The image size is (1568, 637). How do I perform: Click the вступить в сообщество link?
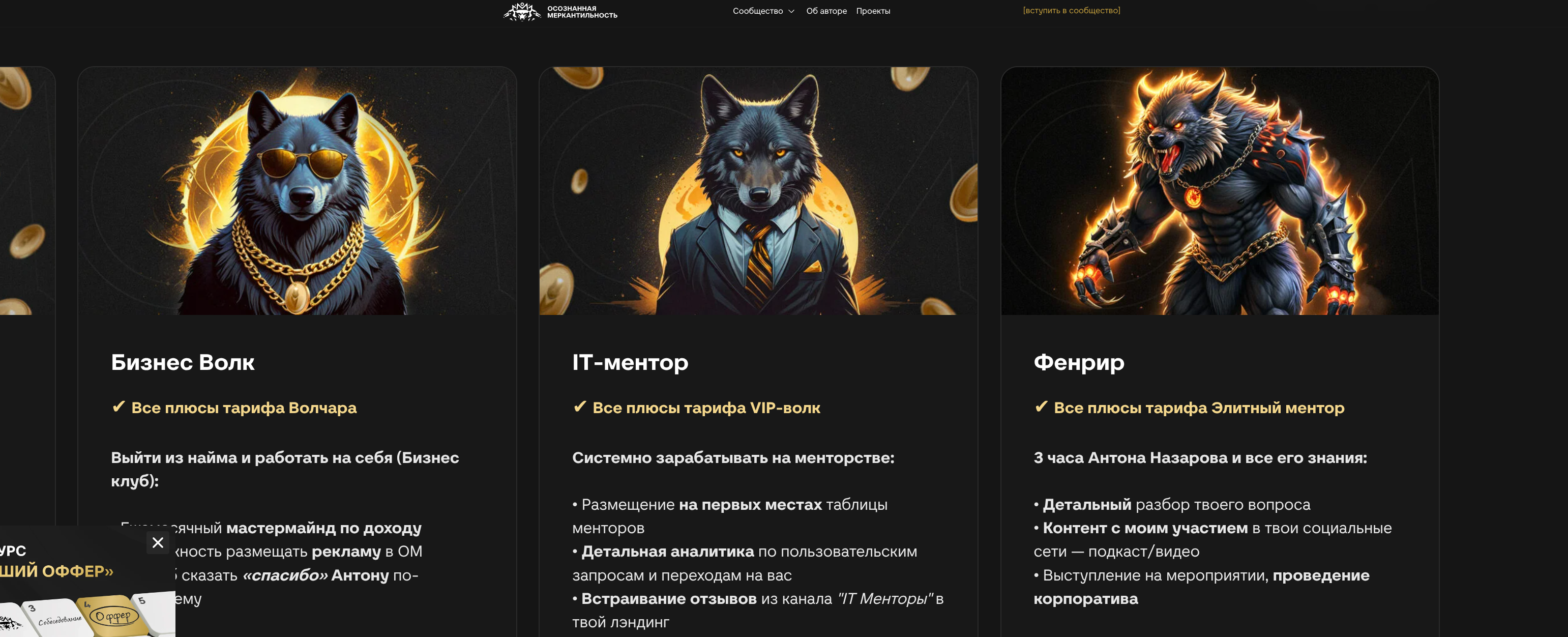point(1071,10)
